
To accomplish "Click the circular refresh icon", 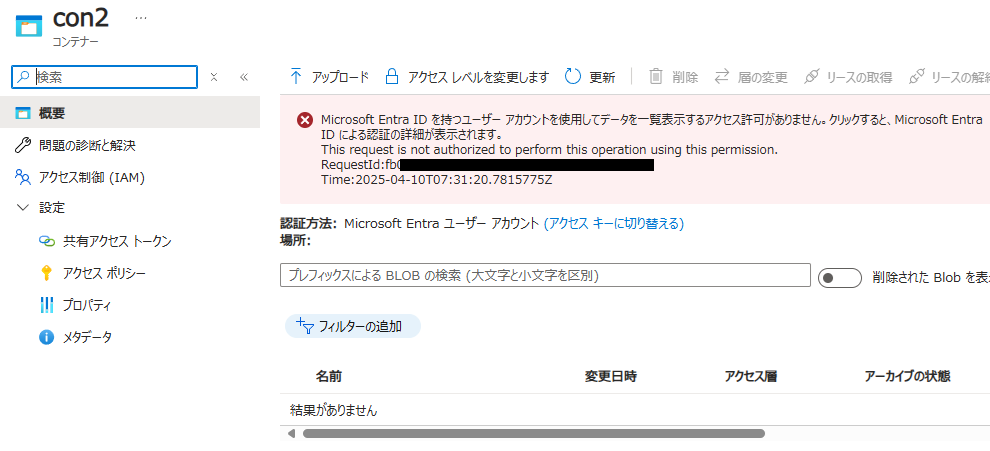I will click(573, 77).
